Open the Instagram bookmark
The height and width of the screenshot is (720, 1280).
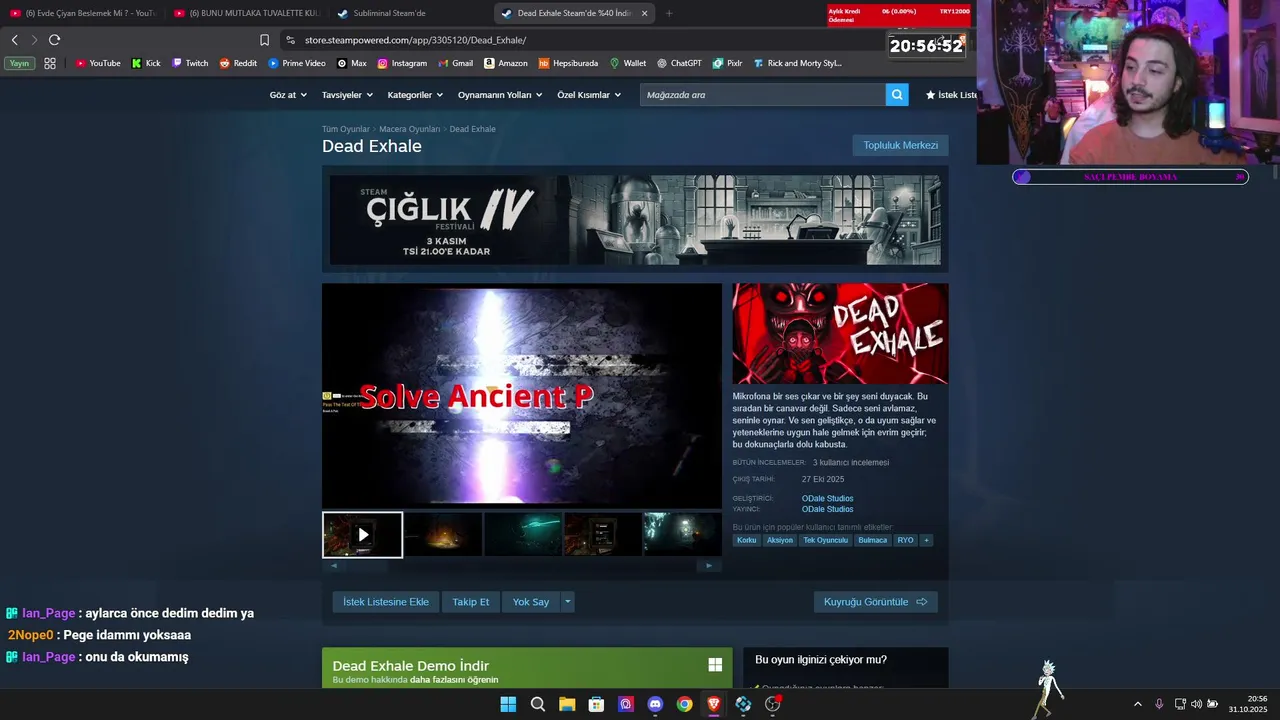402,63
